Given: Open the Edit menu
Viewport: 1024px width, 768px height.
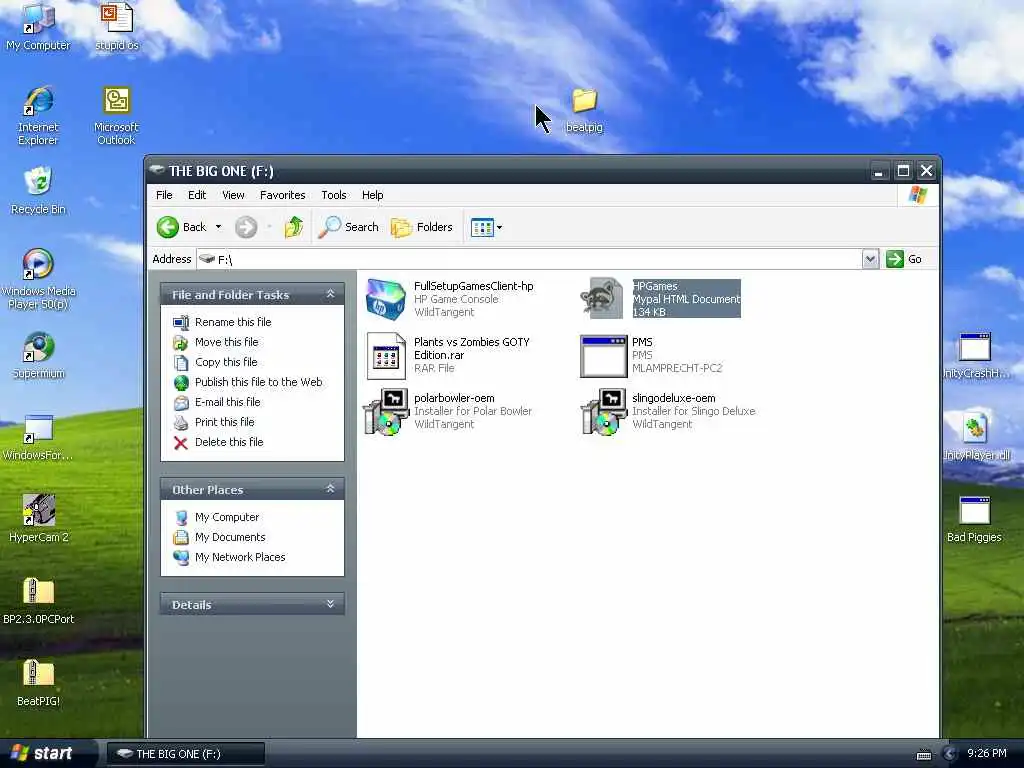Looking at the screenshot, I should tap(197, 195).
